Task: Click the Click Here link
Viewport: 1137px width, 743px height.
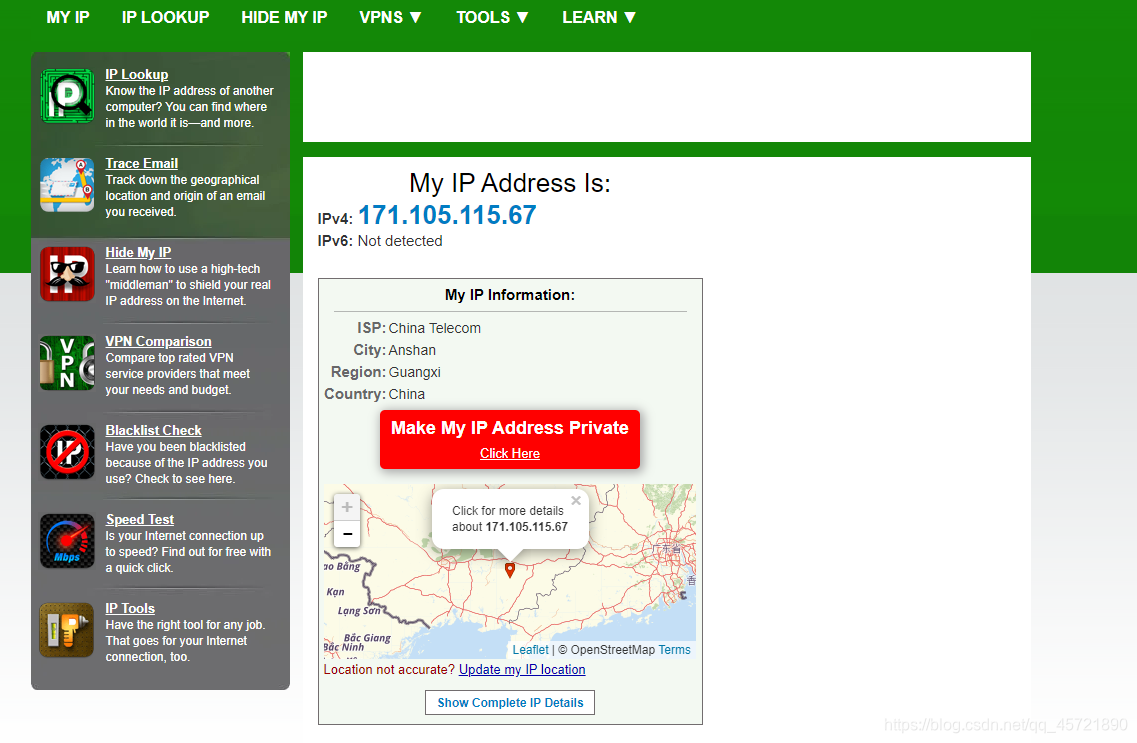Action: point(510,454)
